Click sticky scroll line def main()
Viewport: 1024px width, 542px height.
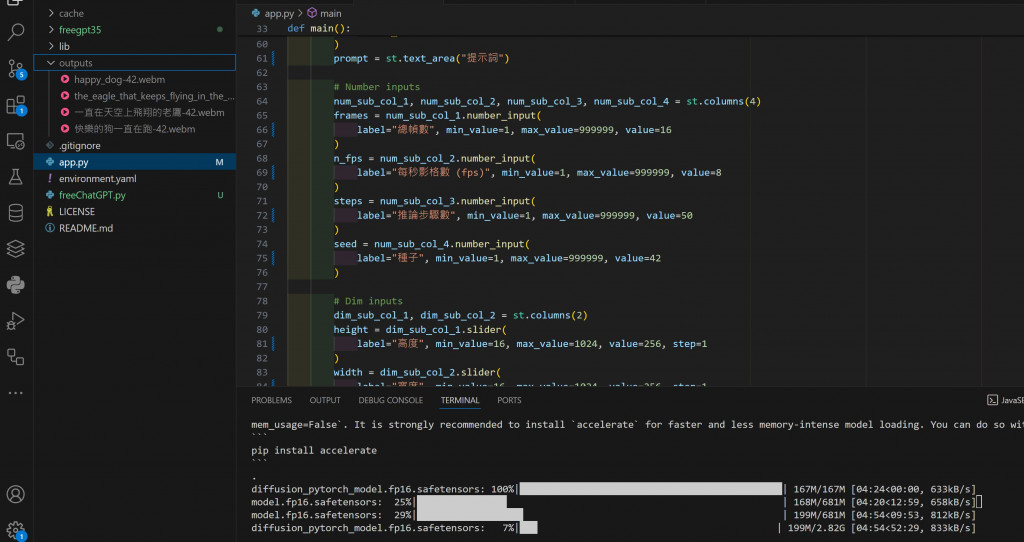pyautogui.click(x=319, y=29)
